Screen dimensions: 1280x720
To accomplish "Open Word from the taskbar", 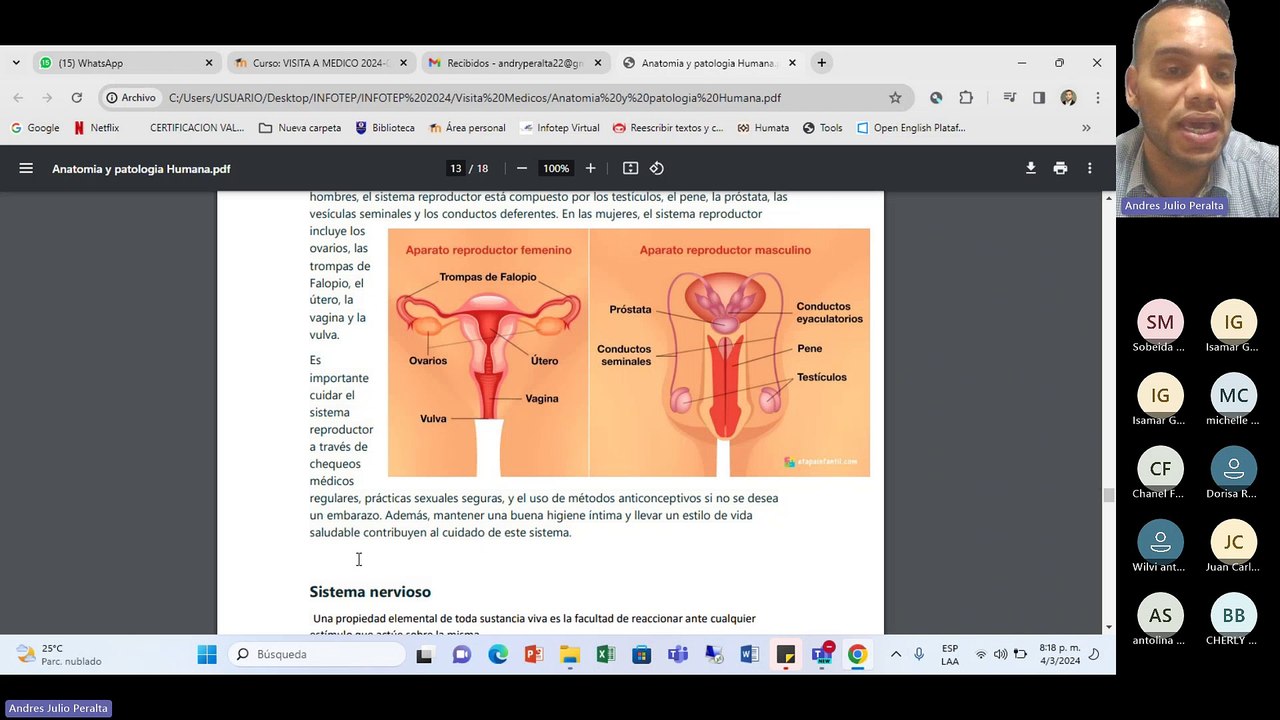I will coord(750,655).
